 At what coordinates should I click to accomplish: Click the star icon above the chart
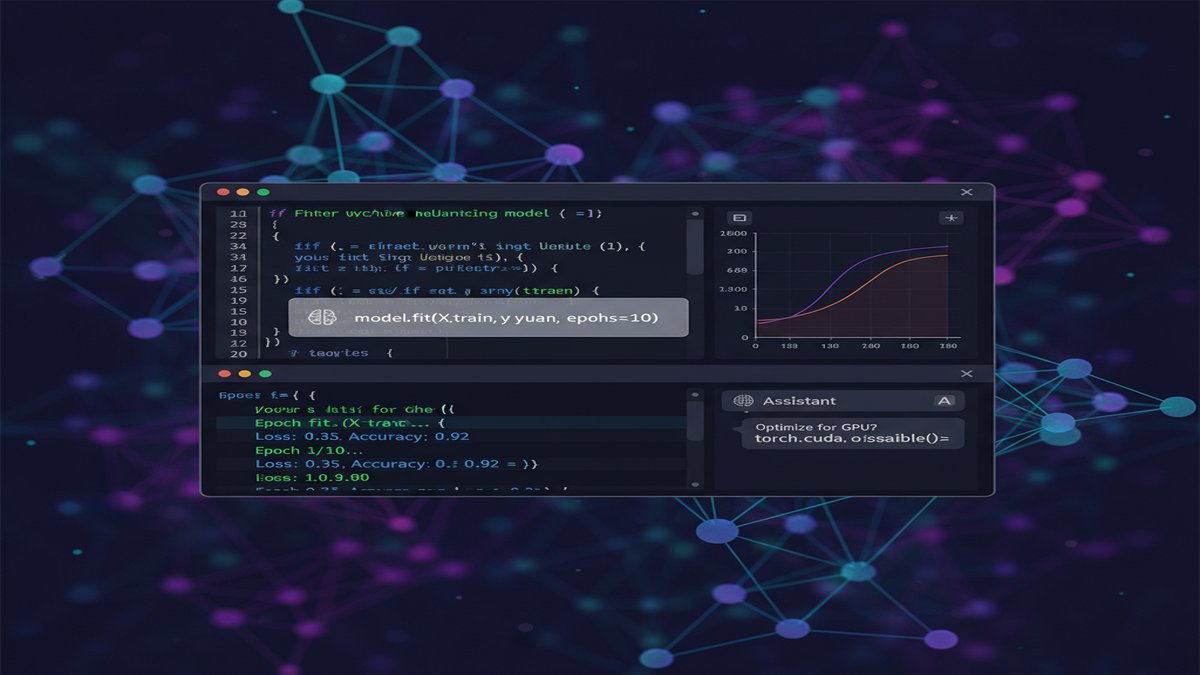coord(951,217)
